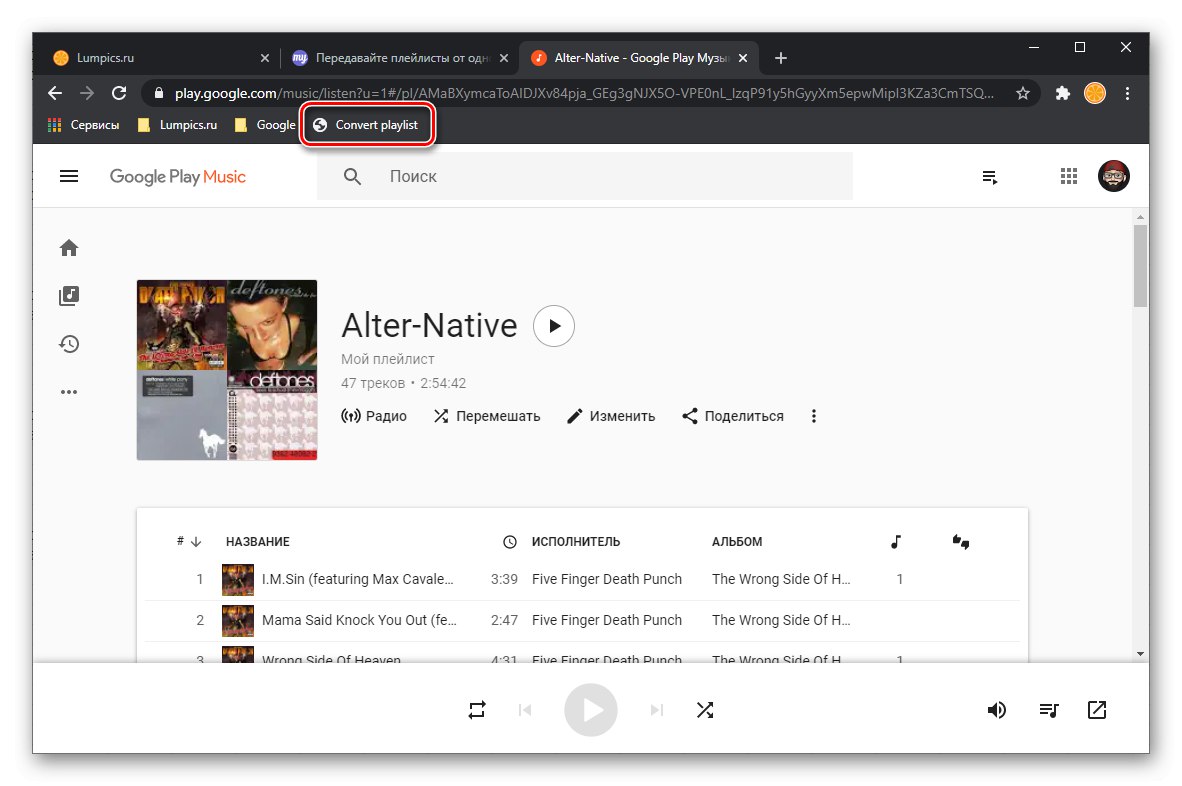Go forward in browser history
The width and height of the screenshot is (1182, 786).
[x=87, y=93]
